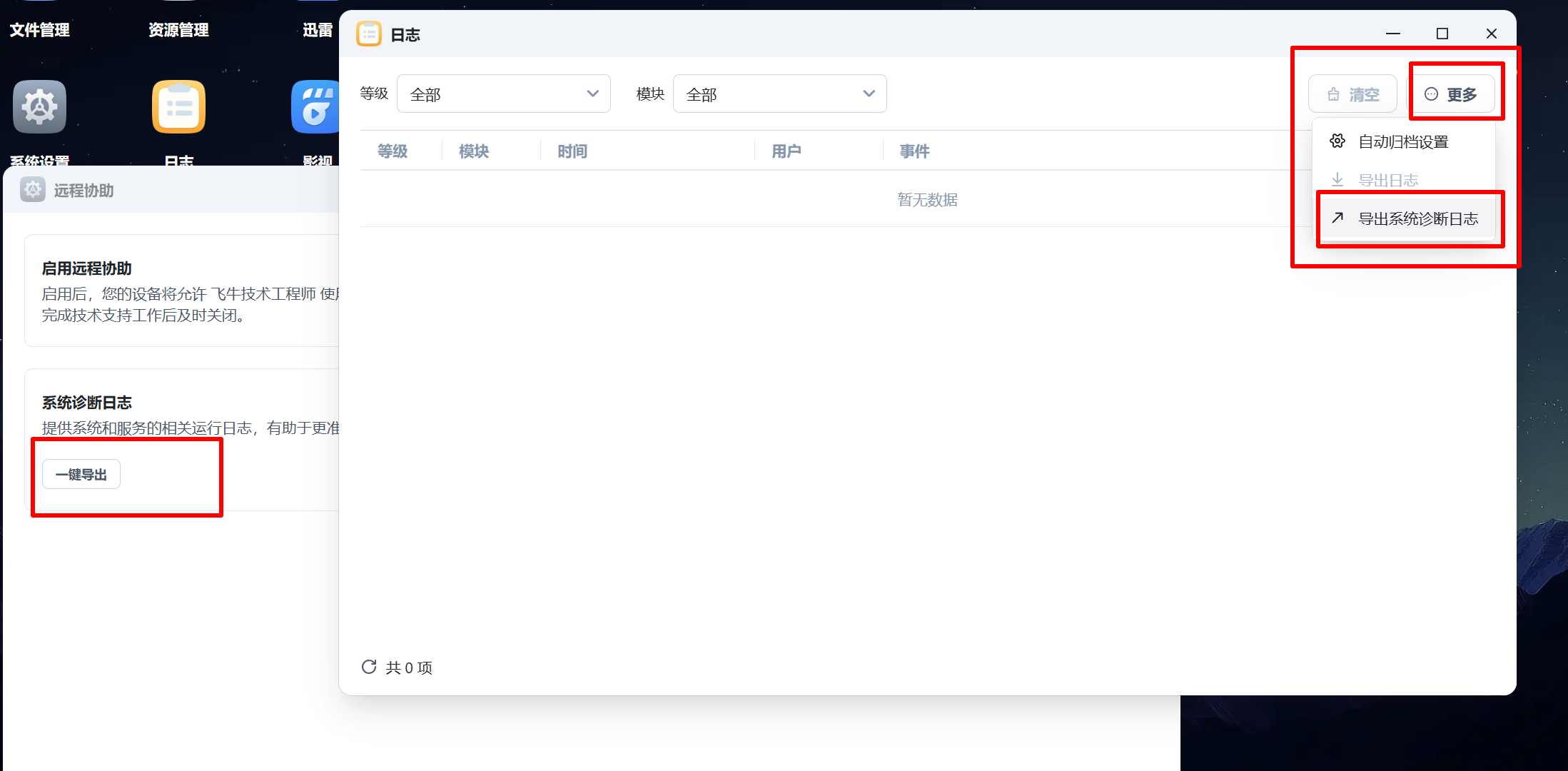Maximize the 日志 window
The width and height of the screenshot is (1568, 771).
(1442, 34)
